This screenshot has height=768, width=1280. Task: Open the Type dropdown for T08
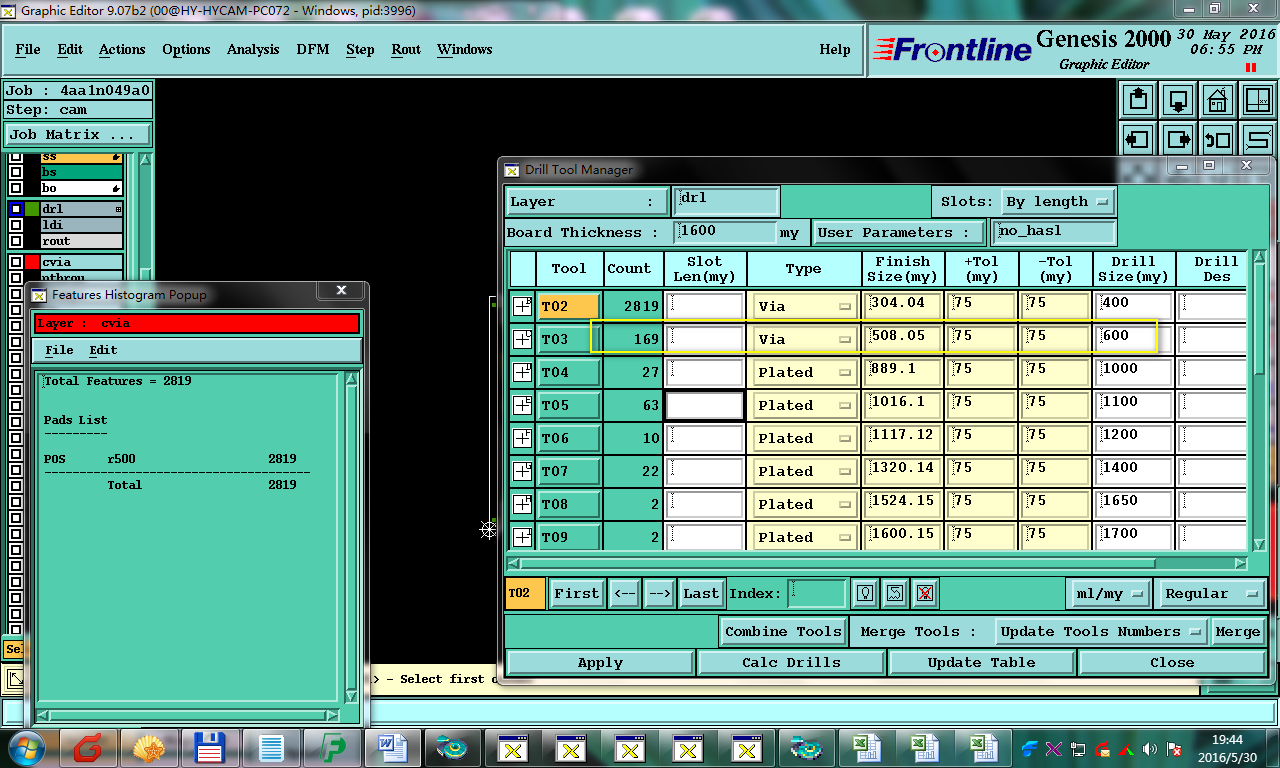click(x=803, y=504)
